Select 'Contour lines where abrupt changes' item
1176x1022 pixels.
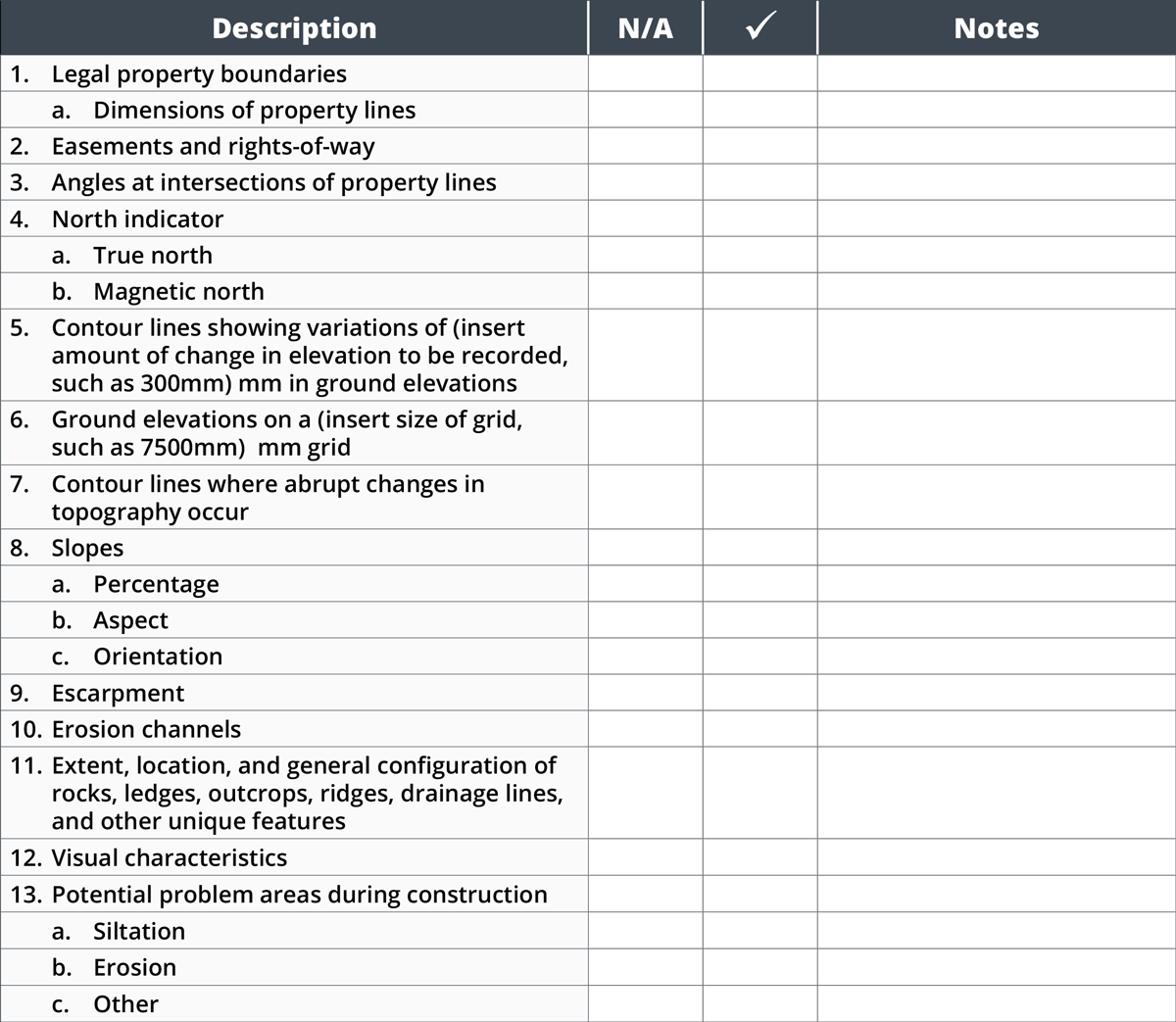pyautogui.click(x=268, y=497)
